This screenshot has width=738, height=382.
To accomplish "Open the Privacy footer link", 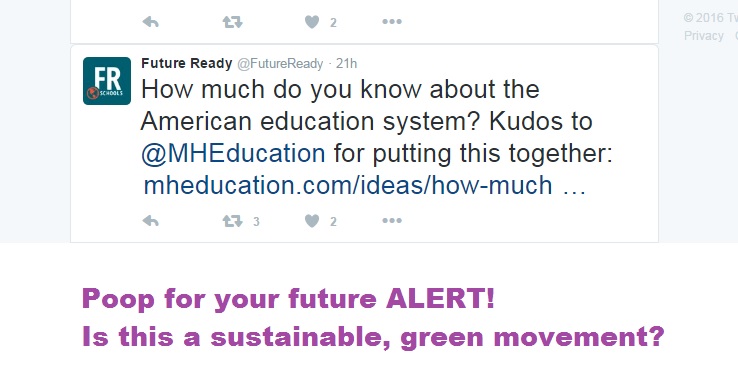I will [x=704, y=36].
